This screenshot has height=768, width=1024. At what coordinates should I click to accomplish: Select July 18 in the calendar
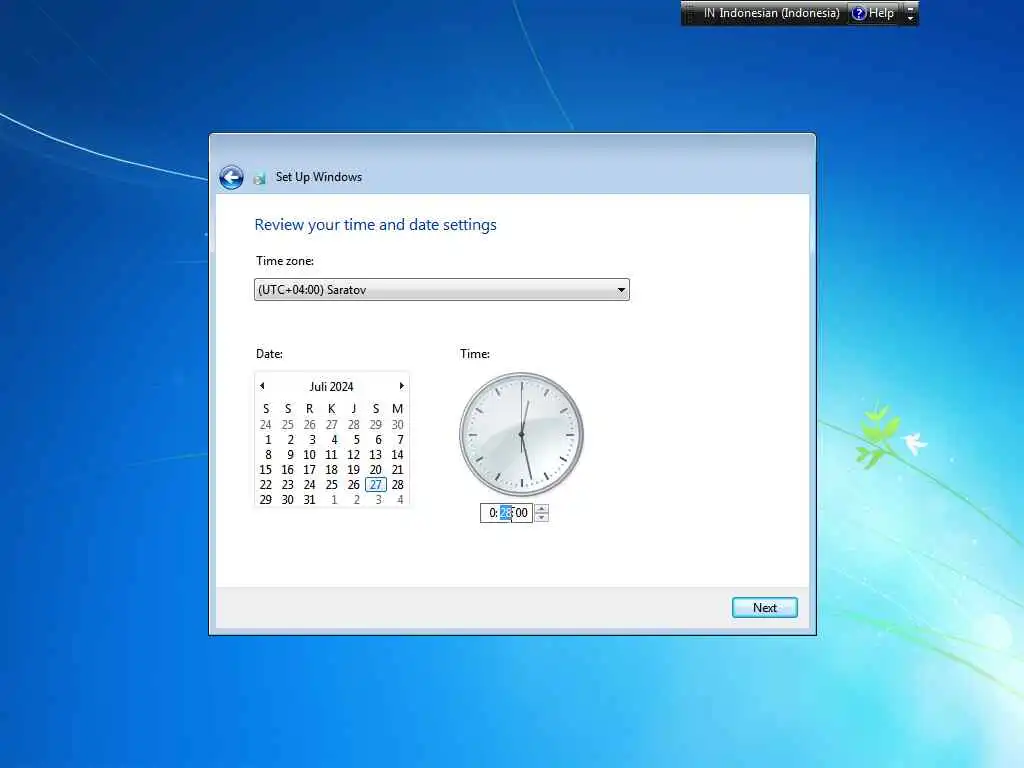coord(332,470)
